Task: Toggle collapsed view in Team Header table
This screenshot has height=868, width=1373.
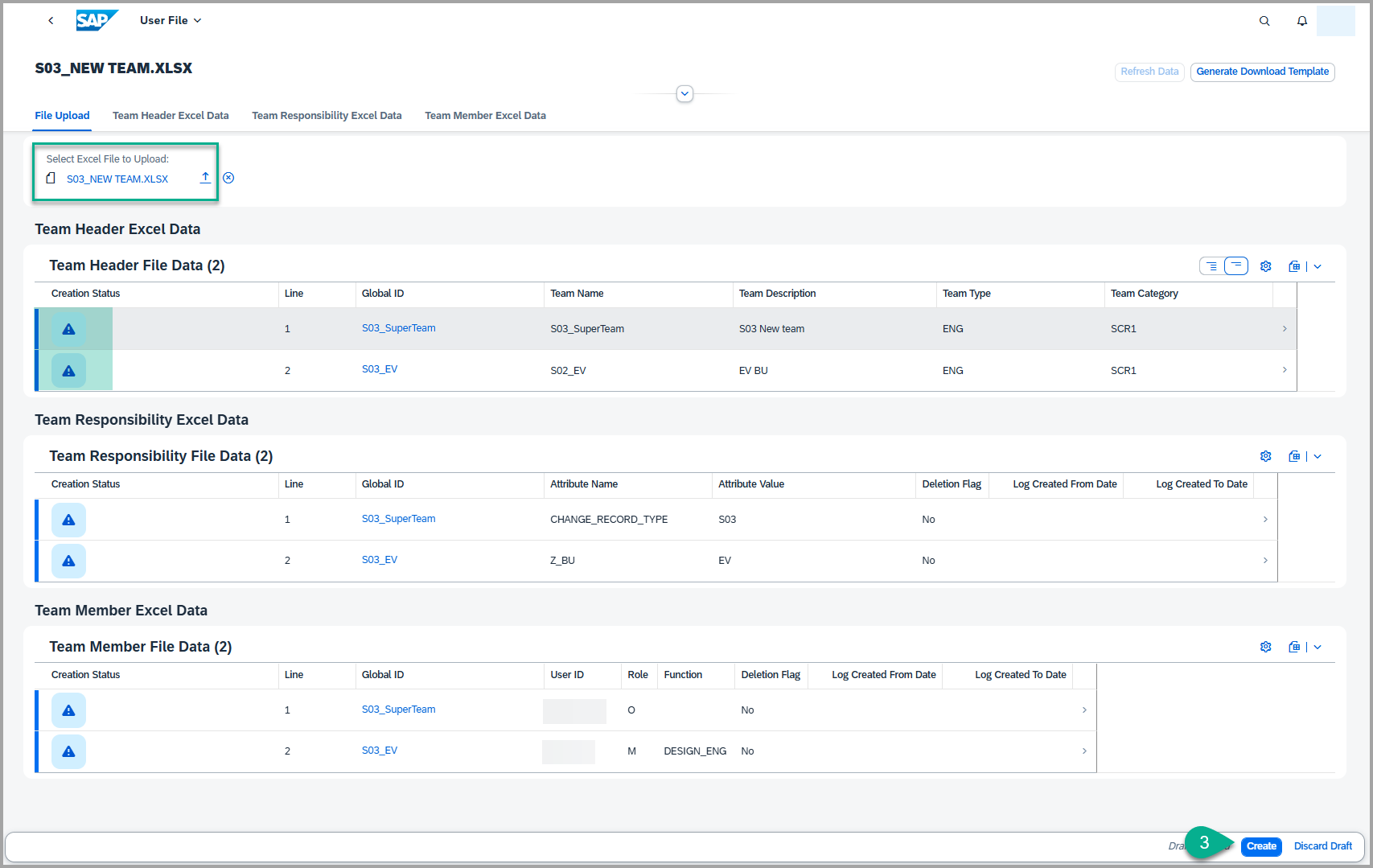Action: [1236, 266]
